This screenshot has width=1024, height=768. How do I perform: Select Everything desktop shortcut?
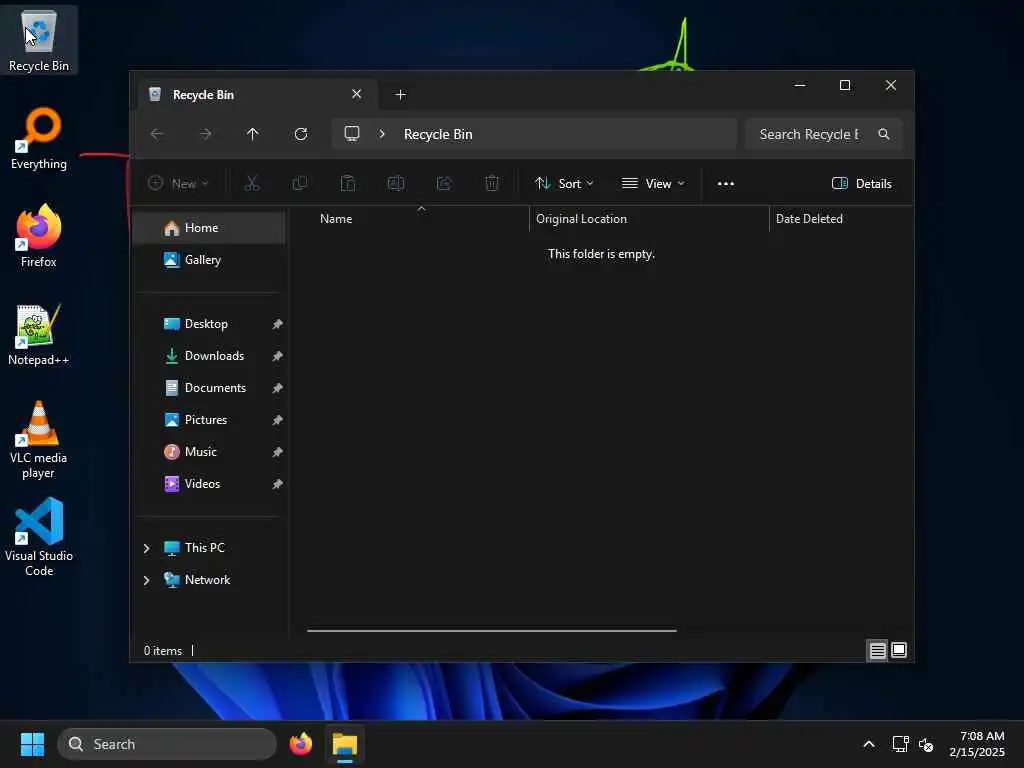tap(39, 138)
